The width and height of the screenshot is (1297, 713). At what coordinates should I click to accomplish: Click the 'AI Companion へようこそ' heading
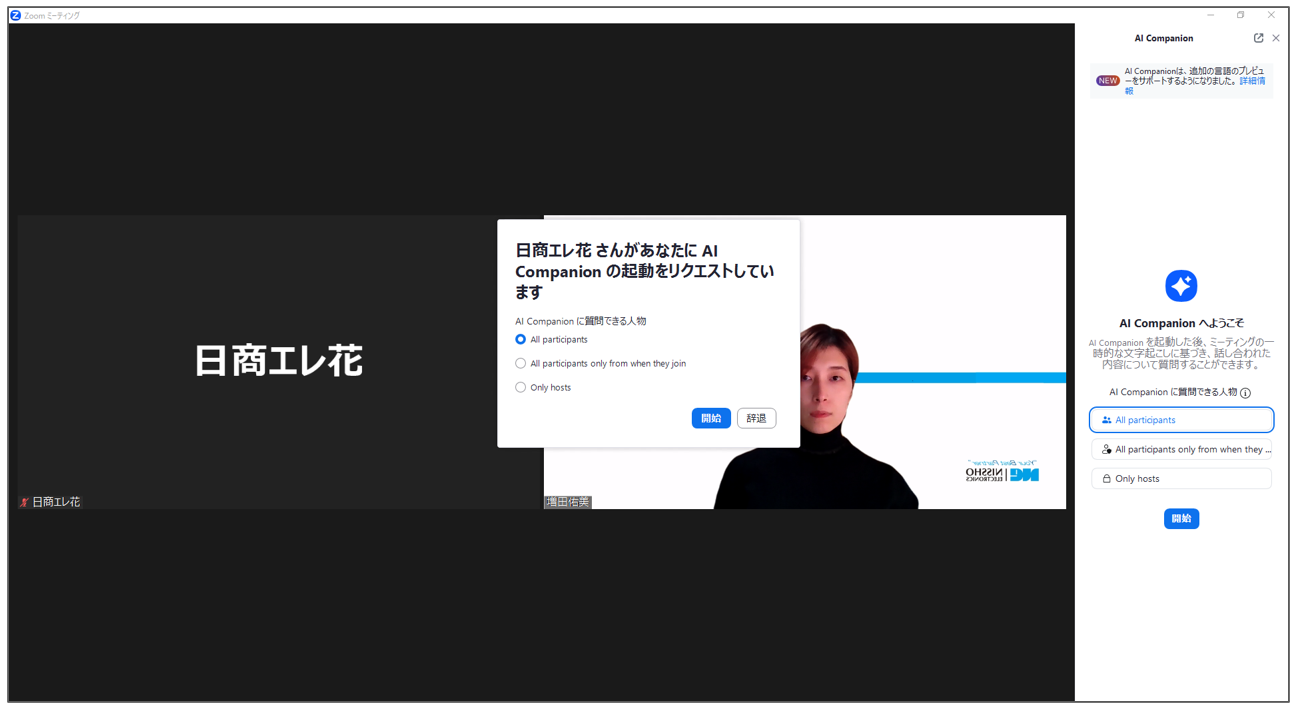pyautogui.click(x=1181, y=323)
